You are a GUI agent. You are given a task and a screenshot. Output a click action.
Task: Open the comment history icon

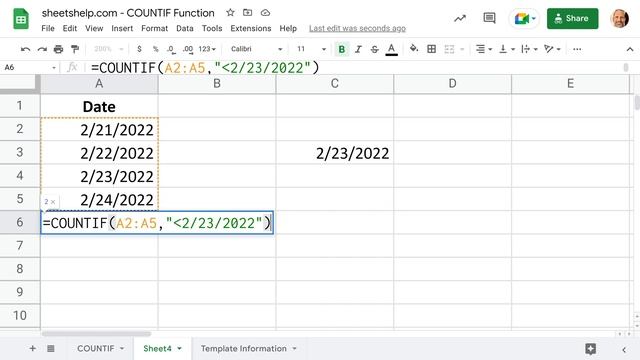489,18
